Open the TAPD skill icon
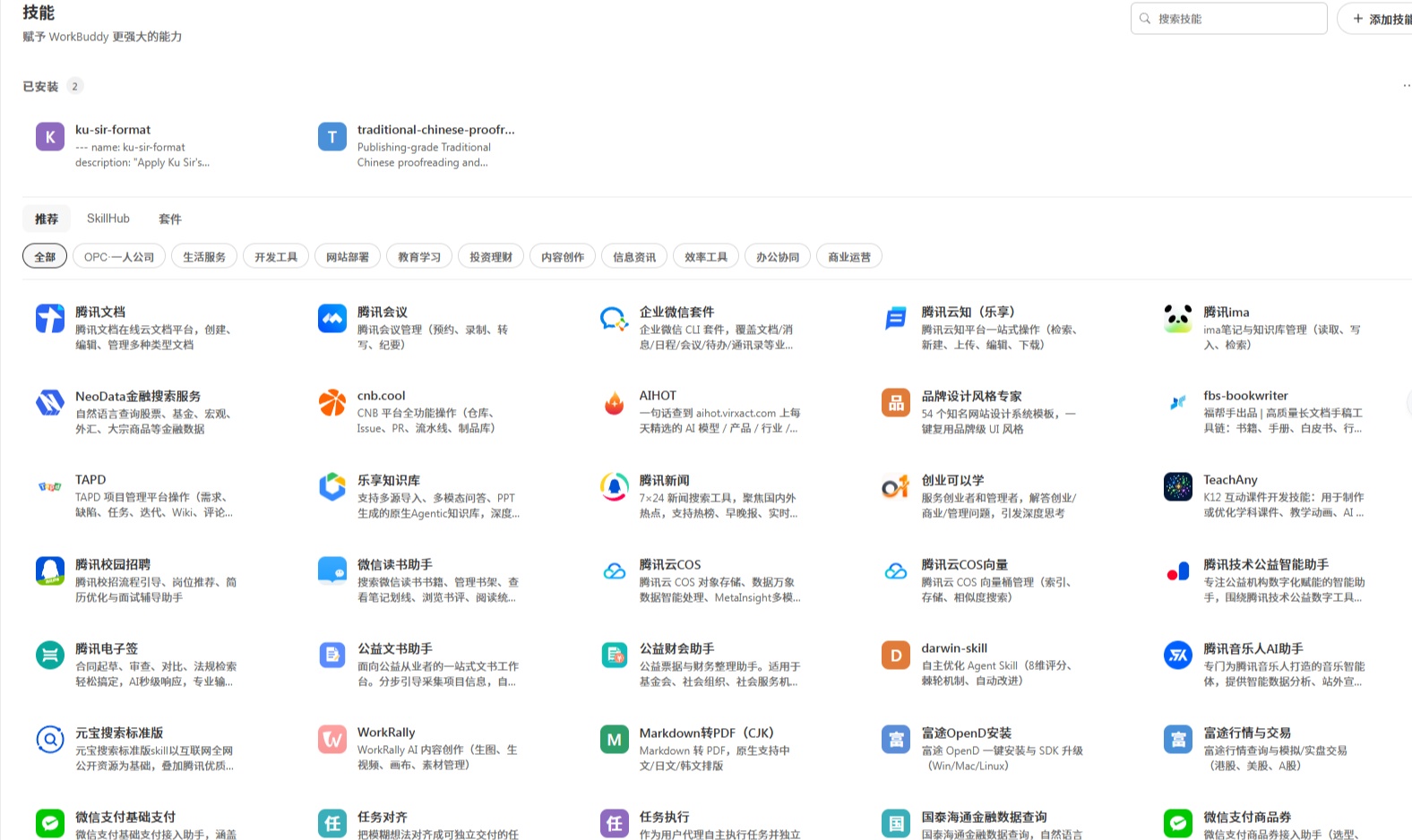Screen dimensions: 1412x840 [50, 486]
